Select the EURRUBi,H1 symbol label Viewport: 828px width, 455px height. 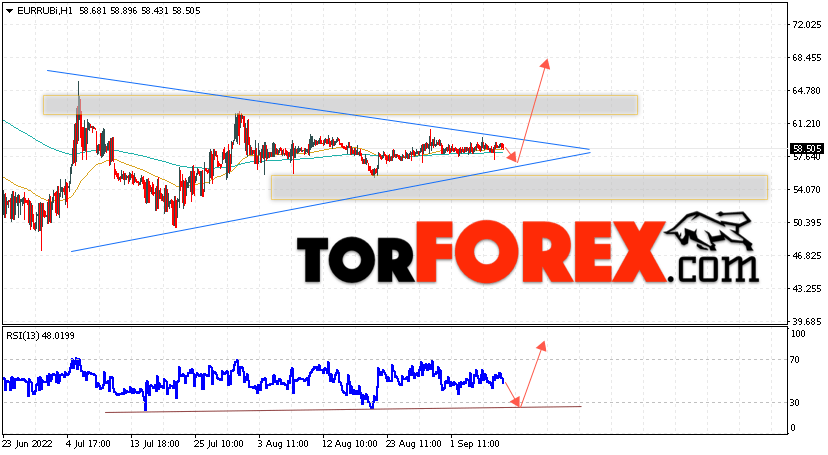pos(45,11)
